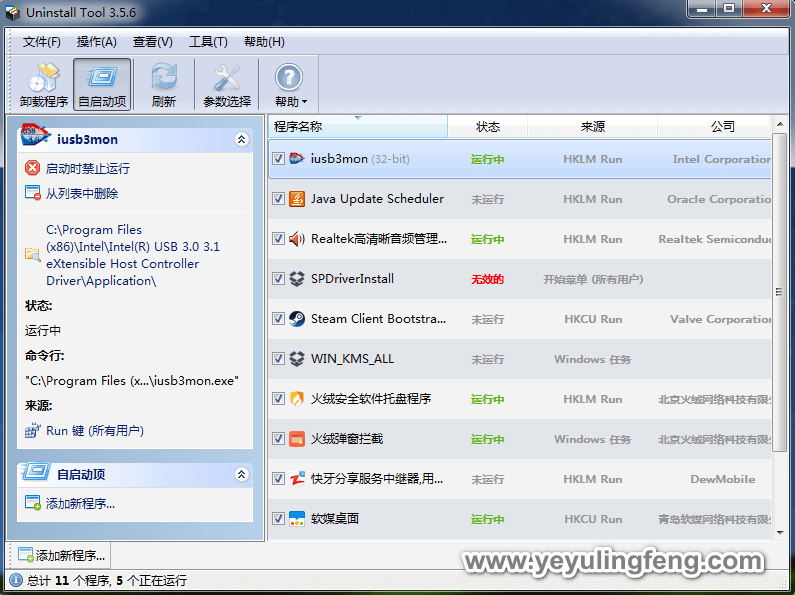Click the 从列表中删除 icon in sidebar
Viewport: 795px width, 595px height.
pos(32,193)
